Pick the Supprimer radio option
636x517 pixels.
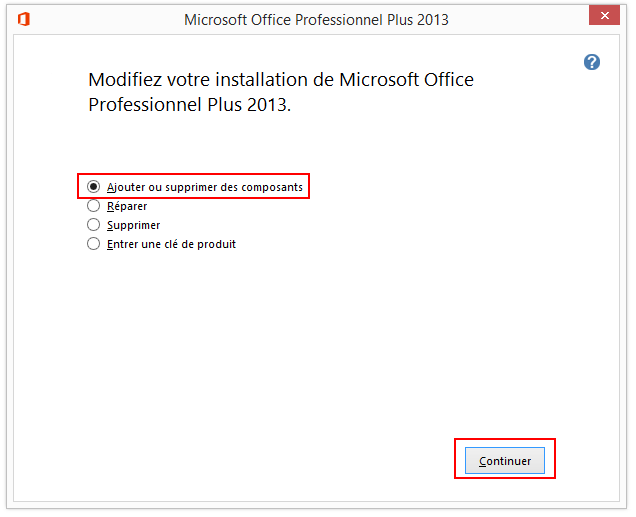point(94,225)
